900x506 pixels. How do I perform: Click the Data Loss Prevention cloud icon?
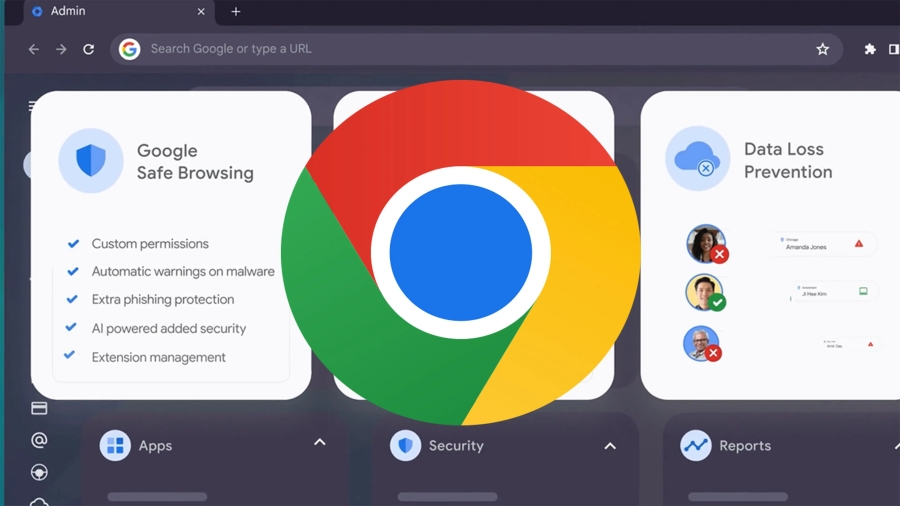coord(697,158)
